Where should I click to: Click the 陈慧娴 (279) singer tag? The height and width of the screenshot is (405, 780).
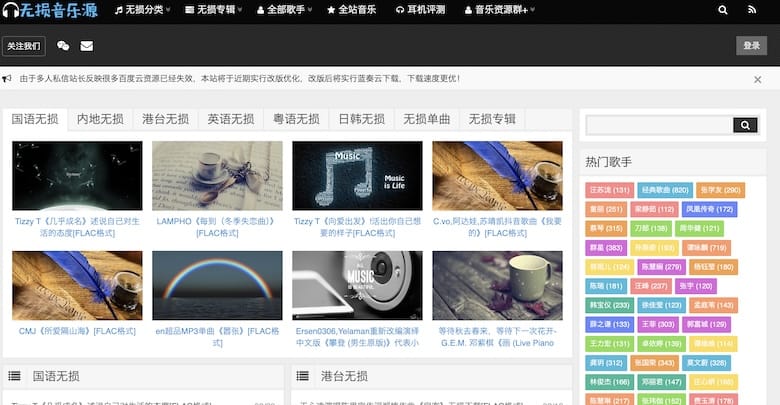(x=661, y=267)
